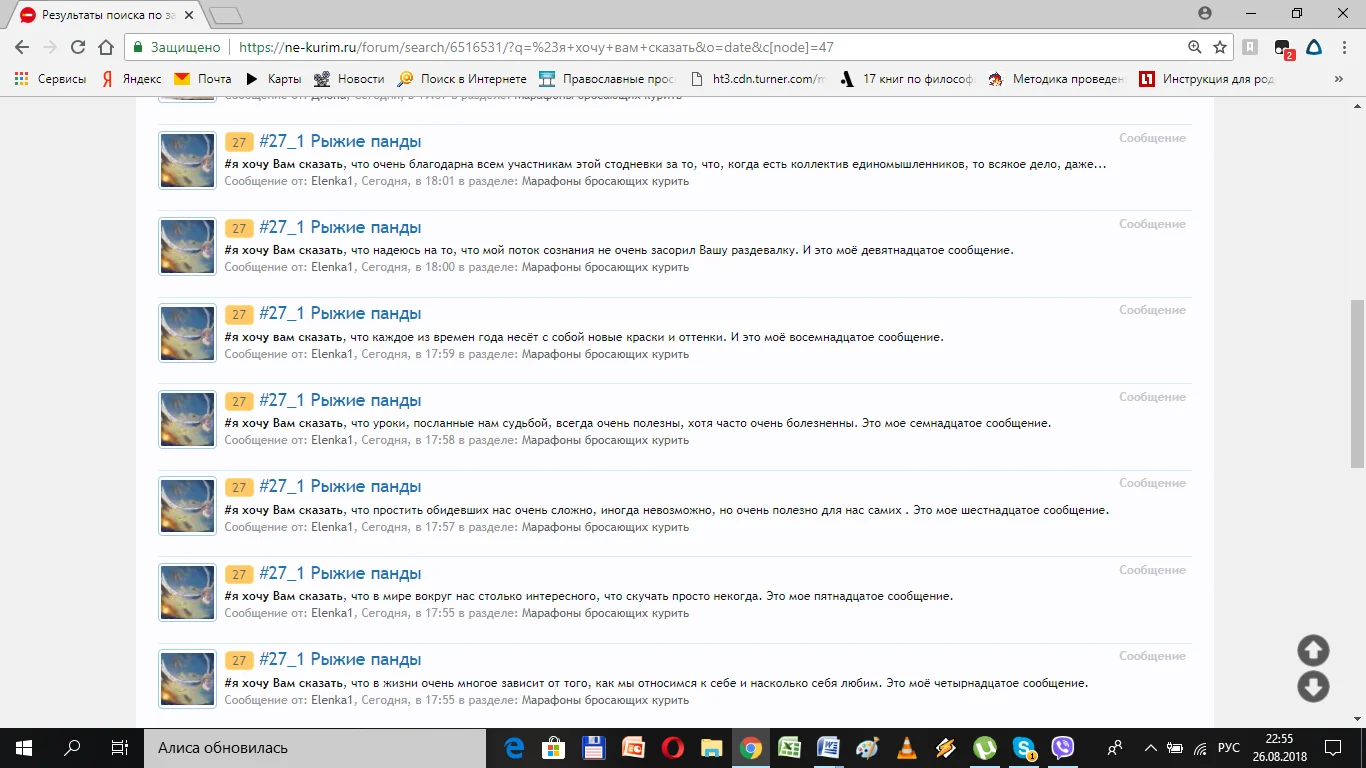1366x768 pixels.
Task: Switch the keyboard language from РУС
Action: pyautogui.click(x=1229, y=748)
